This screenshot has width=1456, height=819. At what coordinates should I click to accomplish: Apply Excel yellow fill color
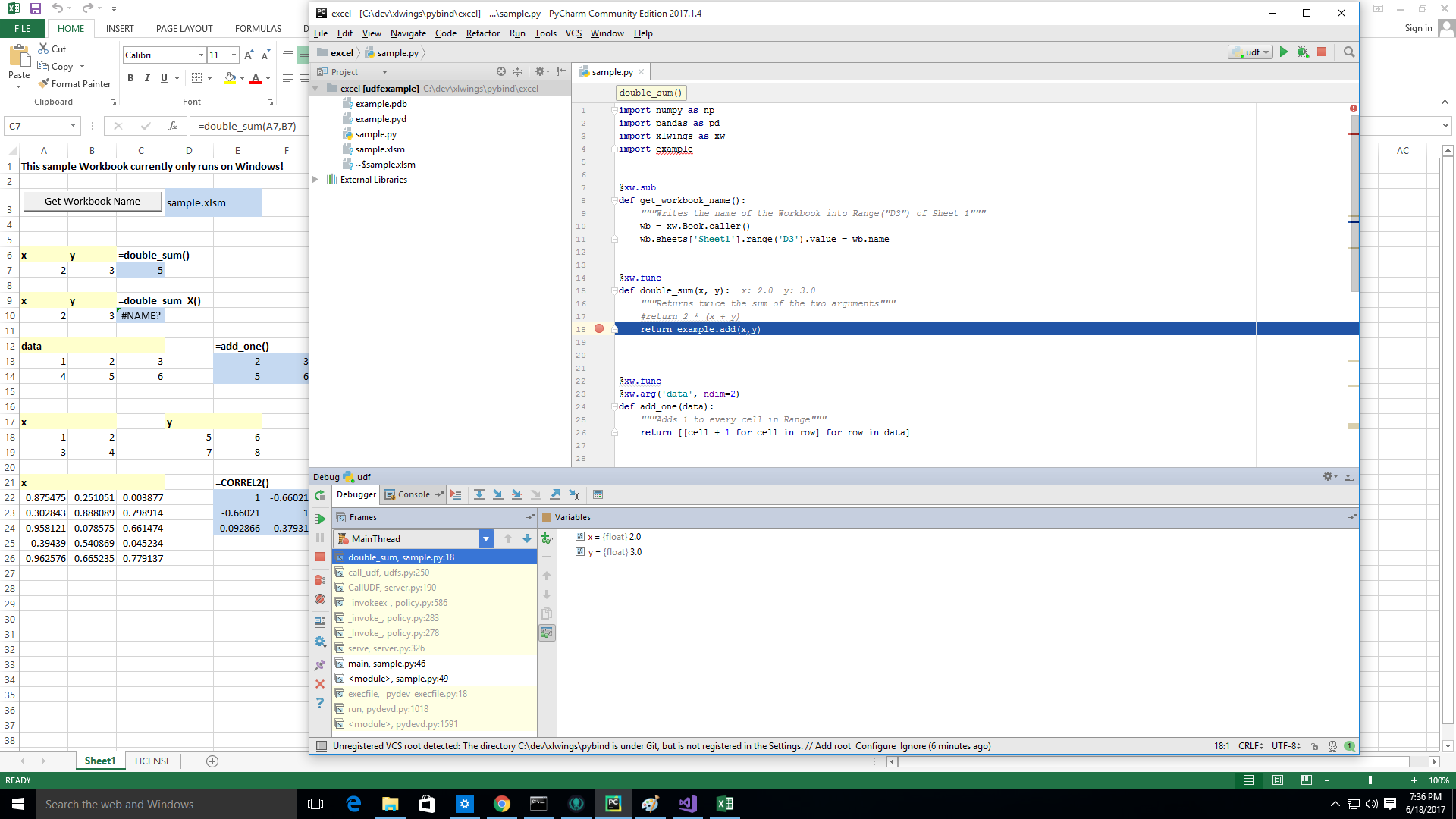(230, 77)
